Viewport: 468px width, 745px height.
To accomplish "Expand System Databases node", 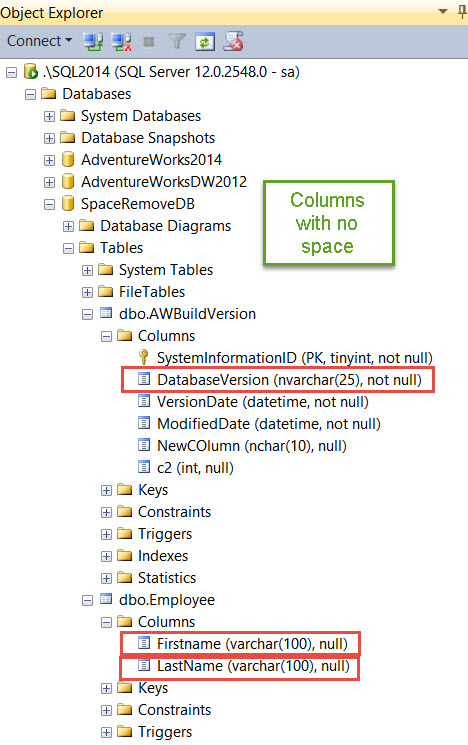I will 49,116.
